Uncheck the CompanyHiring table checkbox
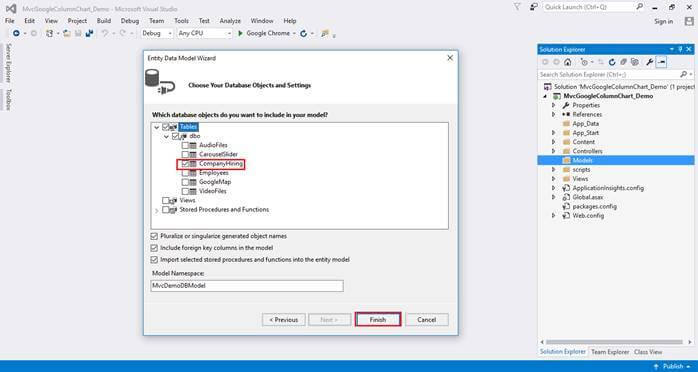The height and width of the screenshot is (372, 698). pos(185,164)
